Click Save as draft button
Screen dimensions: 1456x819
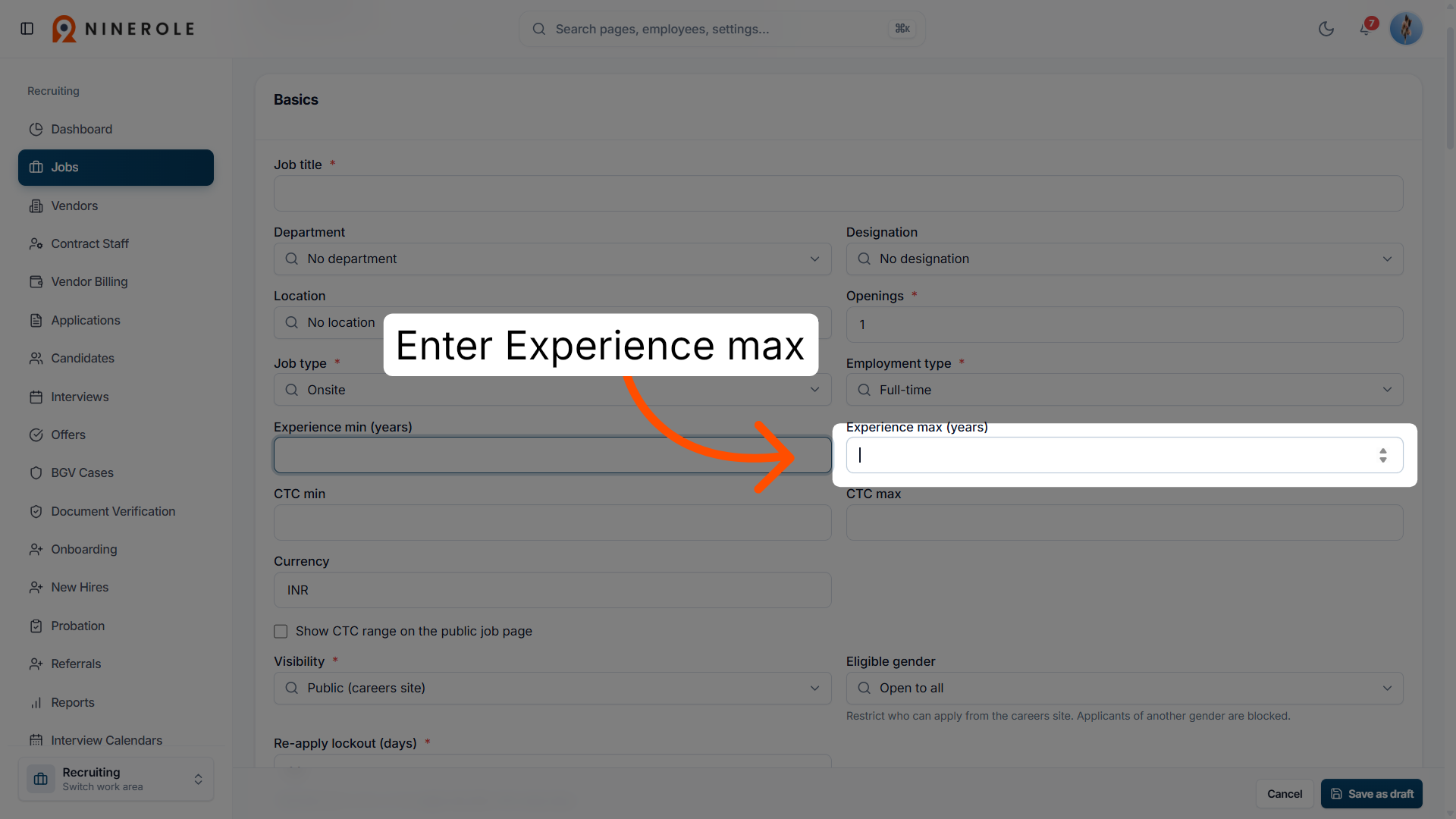pos(1372,794)
